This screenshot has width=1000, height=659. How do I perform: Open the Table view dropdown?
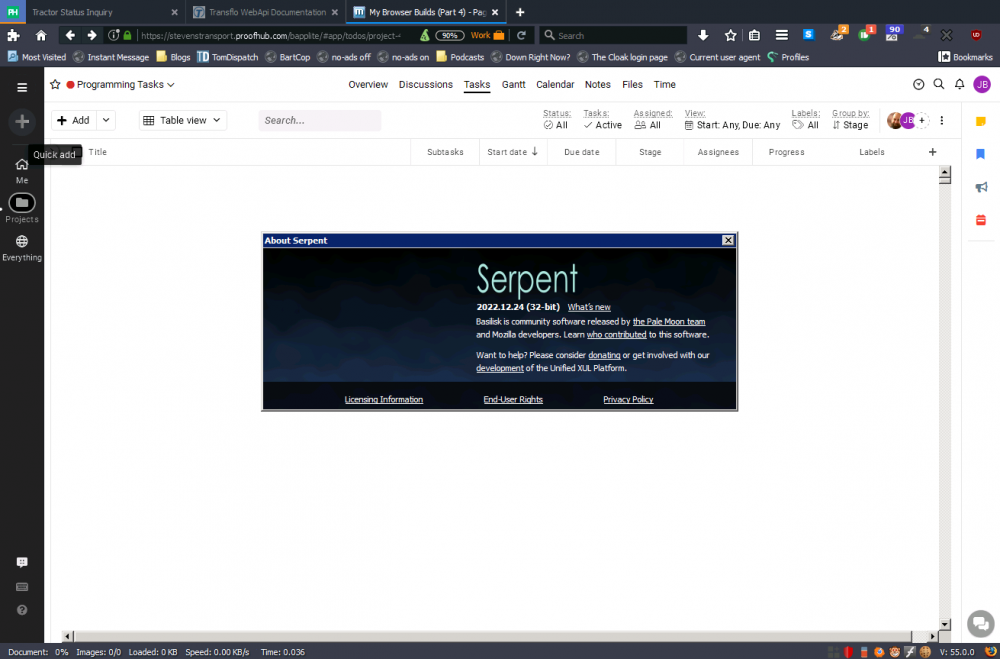(x=183, y=120)
